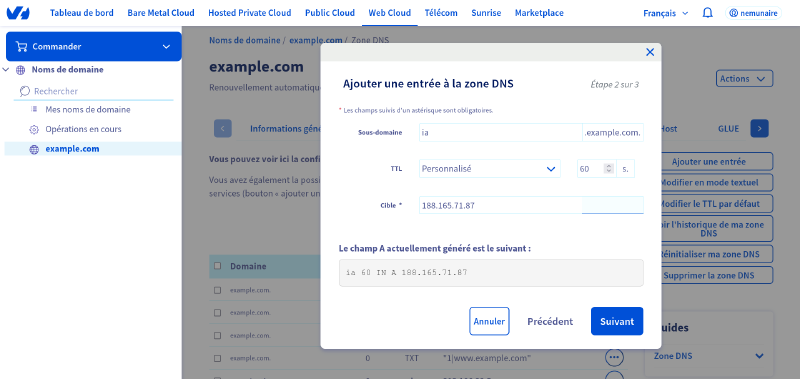Open the Télécom menu
Image resolution: width=800 pixels, height=379 pixels.
click(441, 13)
